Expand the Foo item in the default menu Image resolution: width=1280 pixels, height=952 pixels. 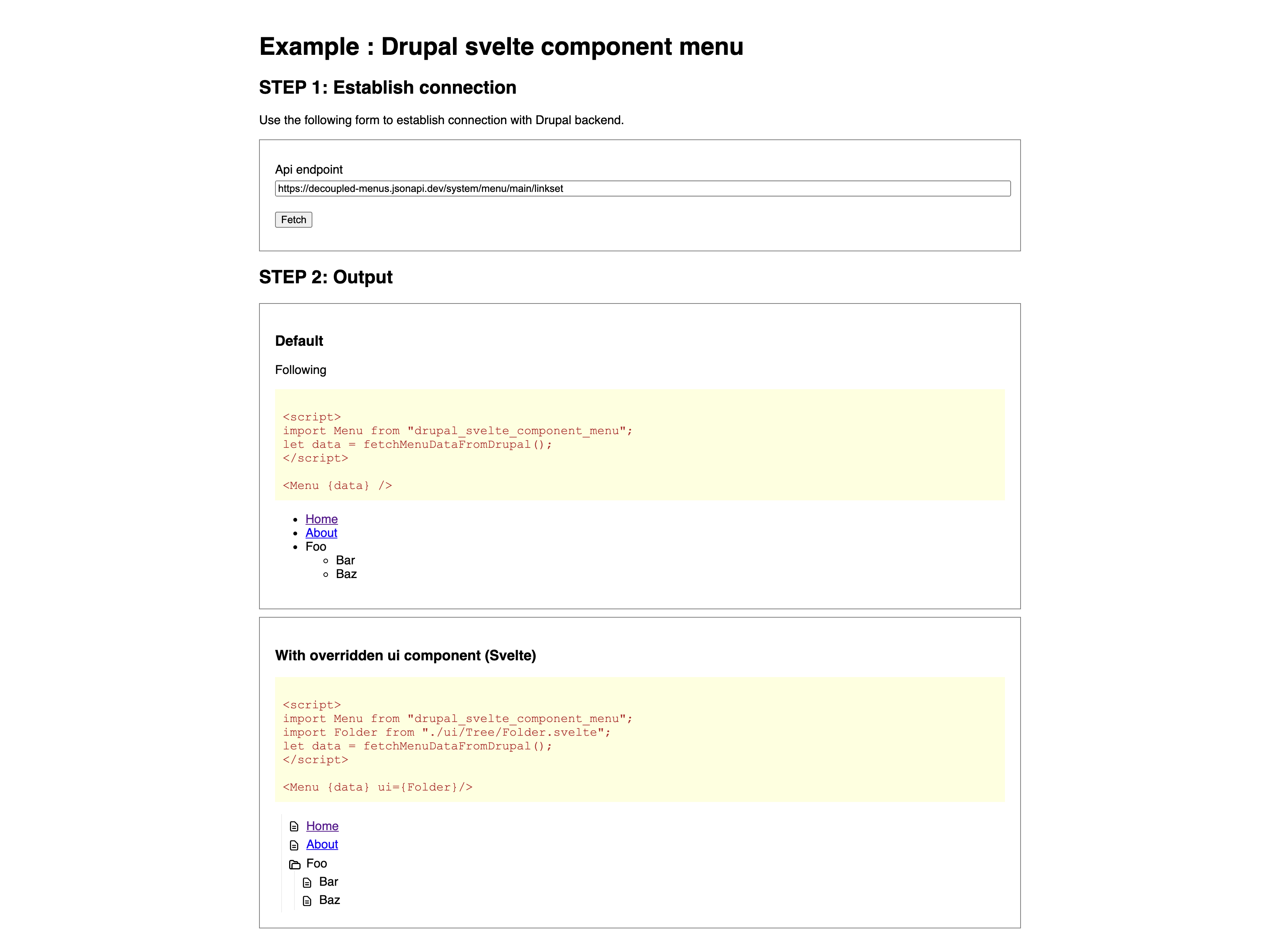click(x=315, y=546)
